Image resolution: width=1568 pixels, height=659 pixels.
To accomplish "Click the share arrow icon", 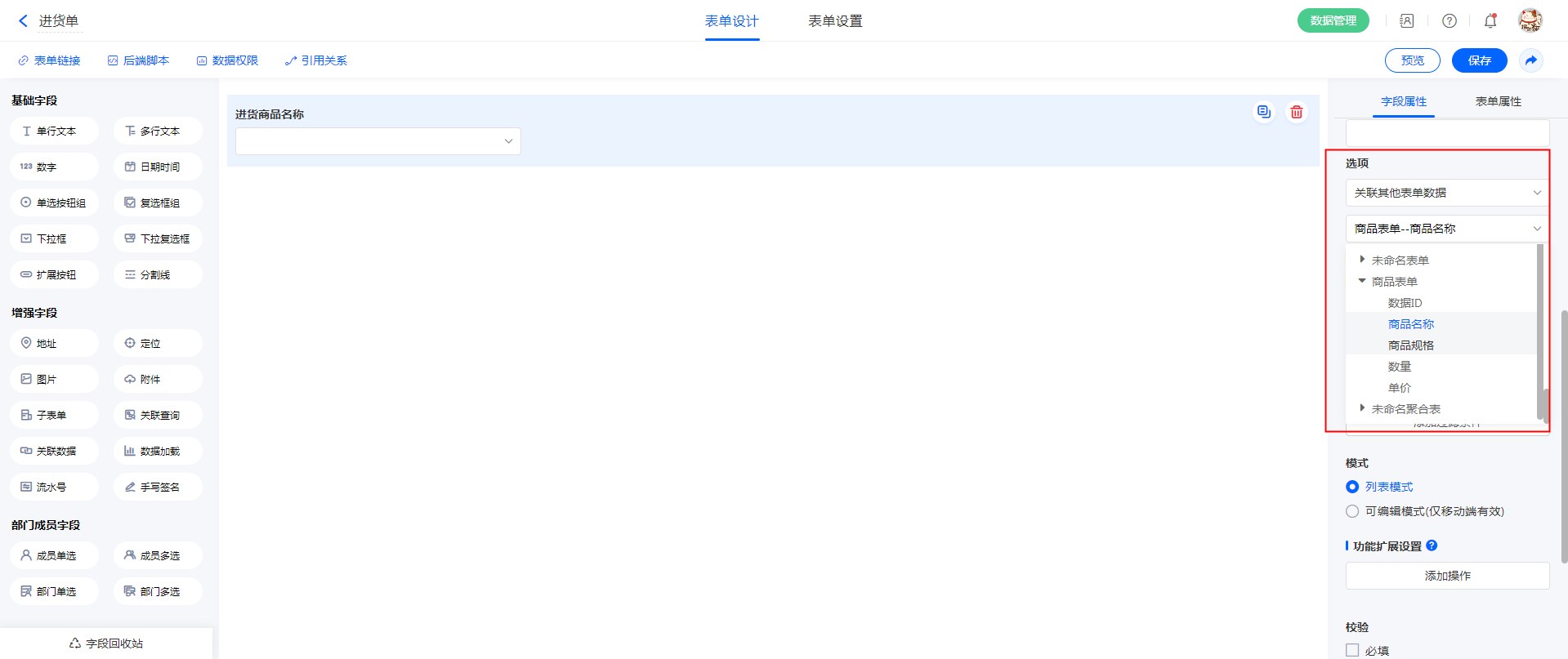I will tap(1530, 60).
